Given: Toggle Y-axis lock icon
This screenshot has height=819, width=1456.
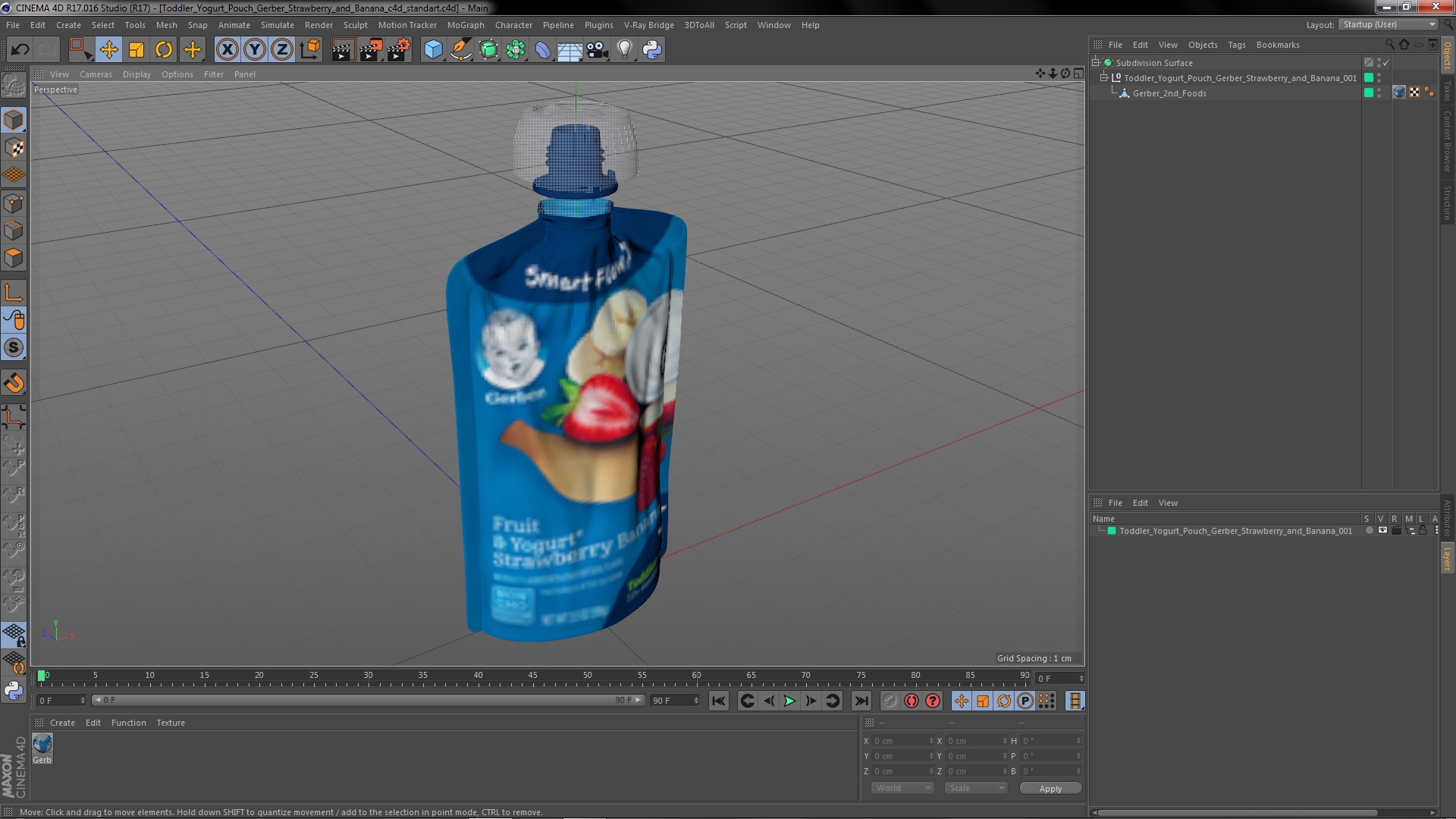Looking at the screenshot, I should tap(255, 50).
